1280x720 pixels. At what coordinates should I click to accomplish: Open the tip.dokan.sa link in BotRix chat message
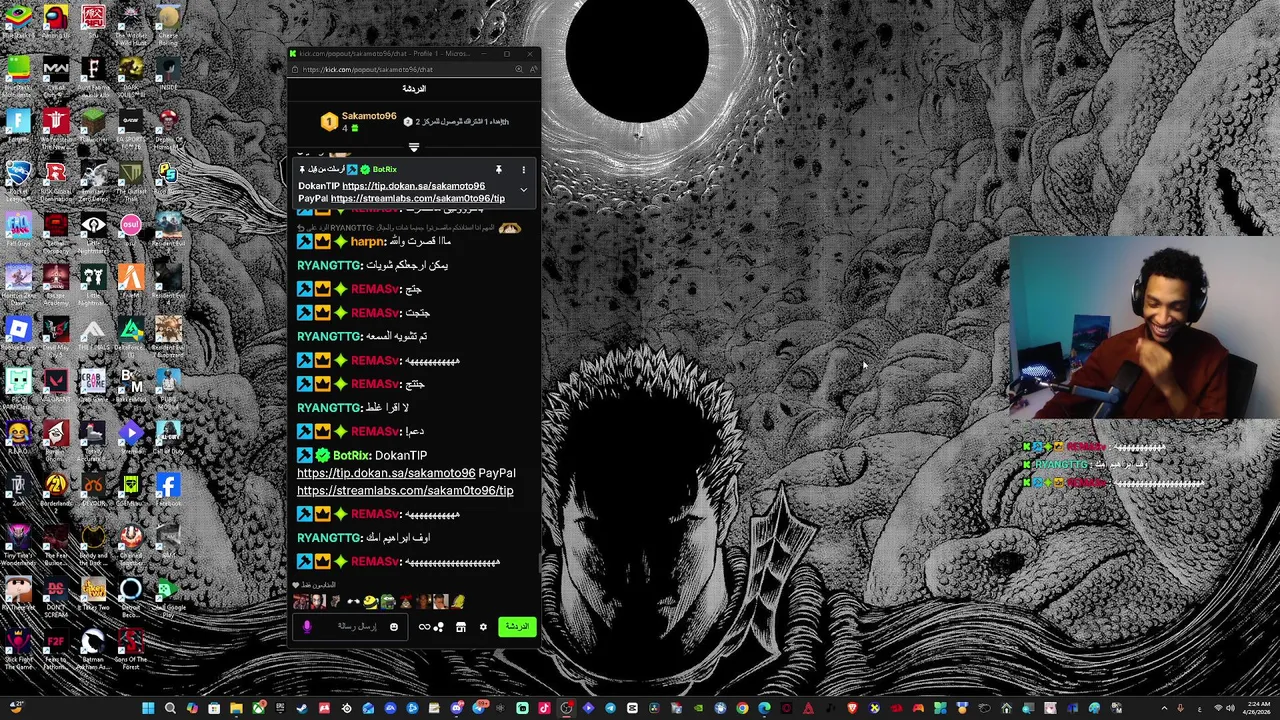coord(386,473)
